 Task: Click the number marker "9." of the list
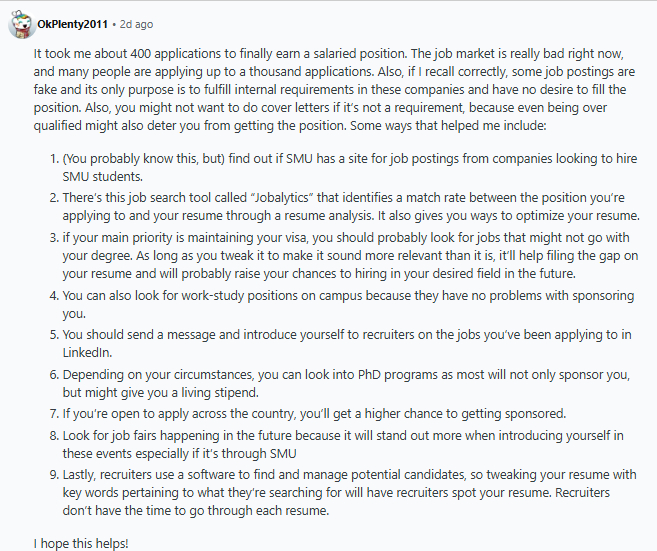[54, 475]
